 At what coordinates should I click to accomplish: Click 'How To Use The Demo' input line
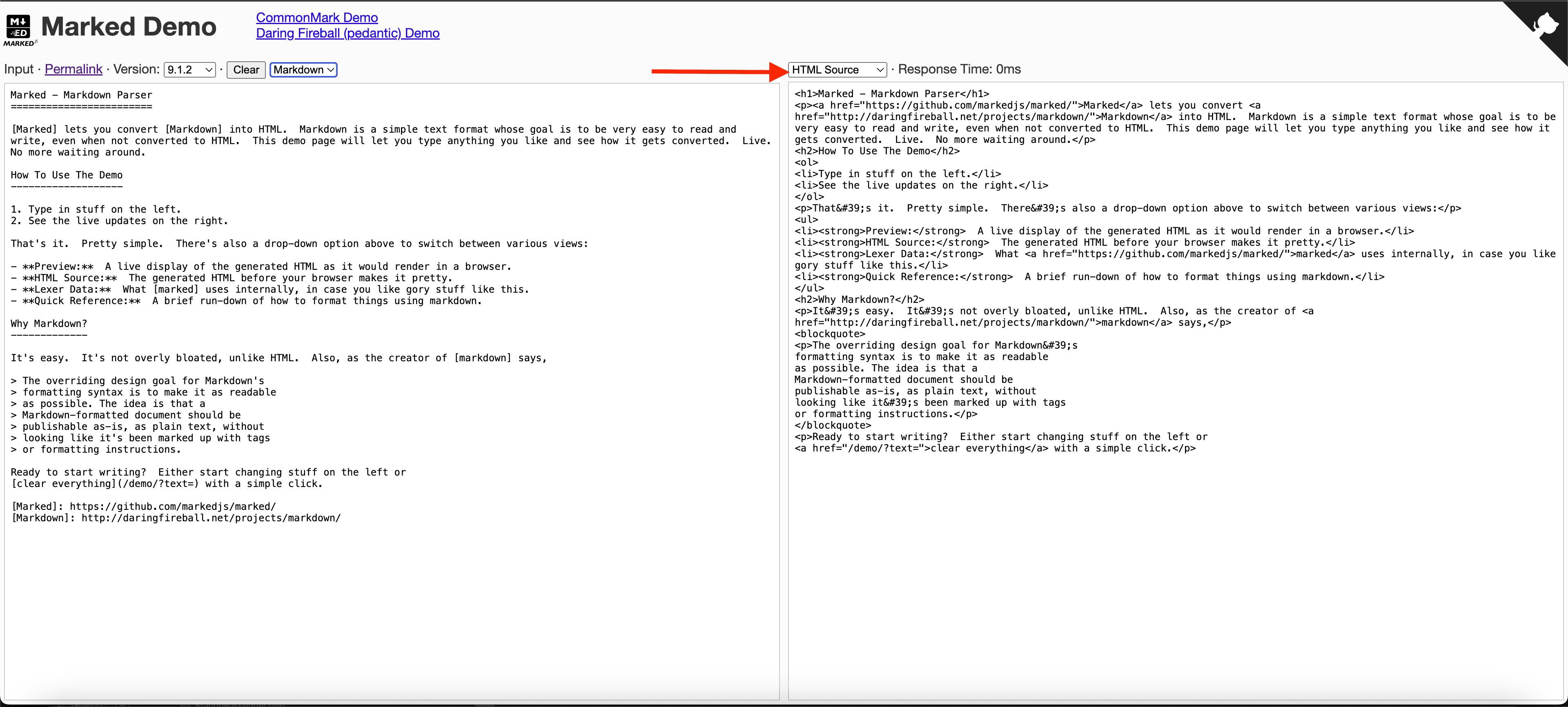(x=66, y=175)
